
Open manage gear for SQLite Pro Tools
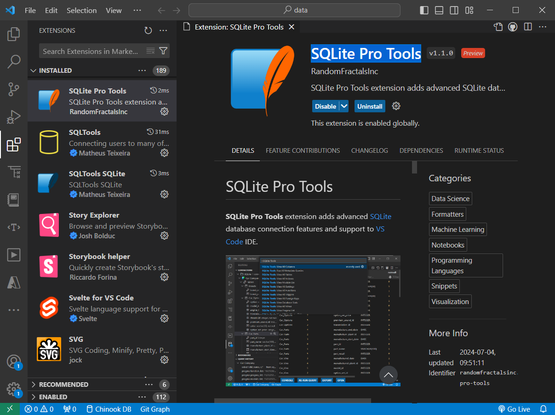tap(164, 112)
